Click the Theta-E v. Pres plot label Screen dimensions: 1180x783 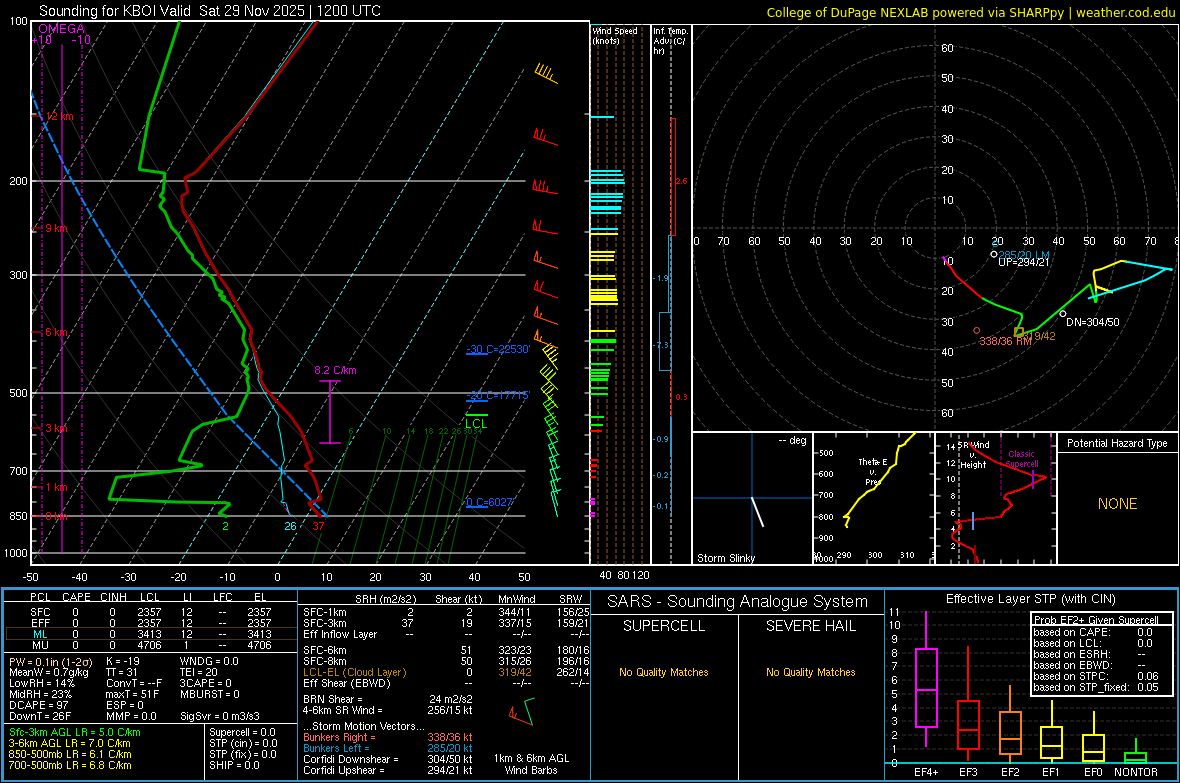tap(872, 471)
